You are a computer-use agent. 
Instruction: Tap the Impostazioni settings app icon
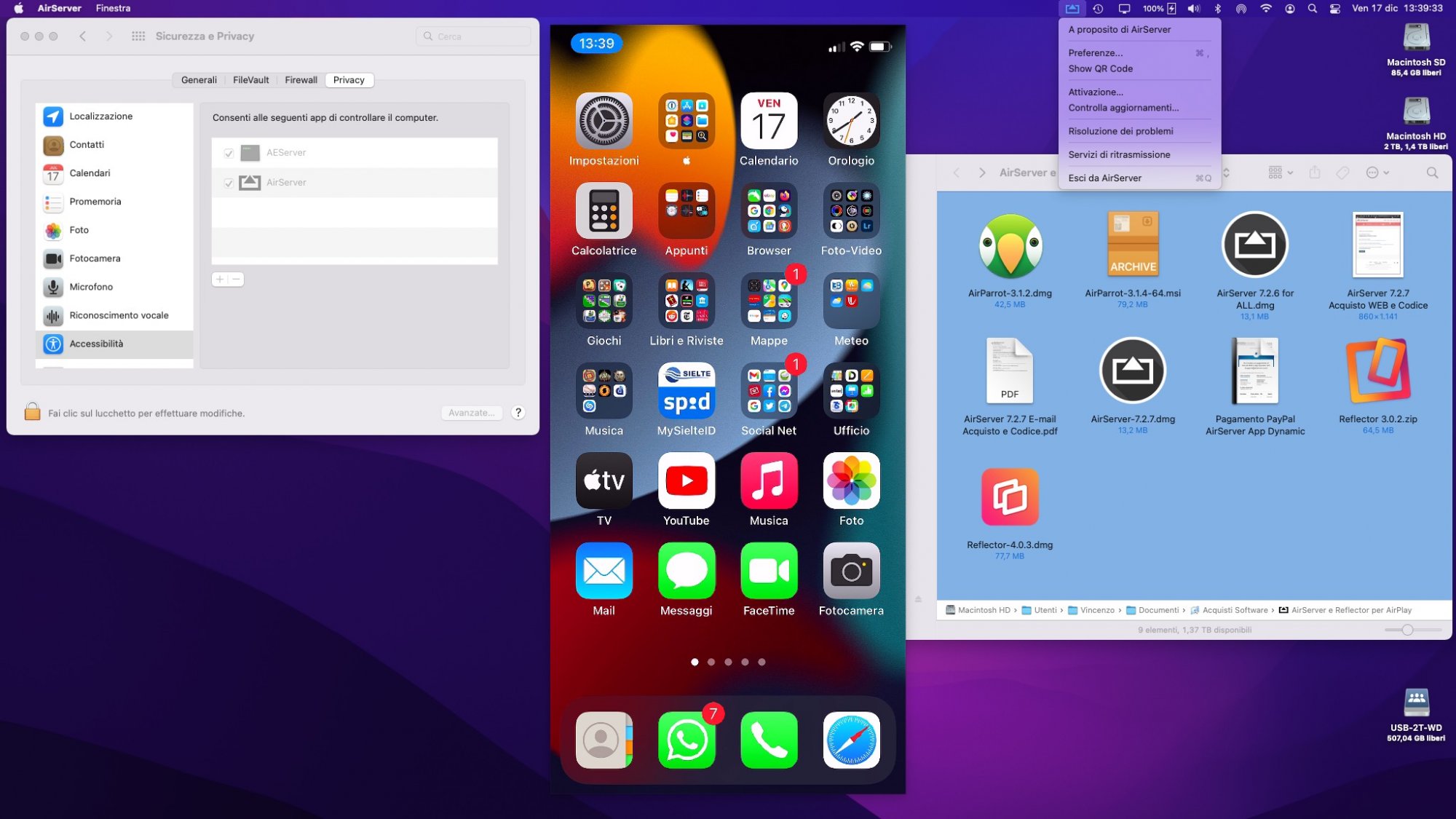[604, 121]
